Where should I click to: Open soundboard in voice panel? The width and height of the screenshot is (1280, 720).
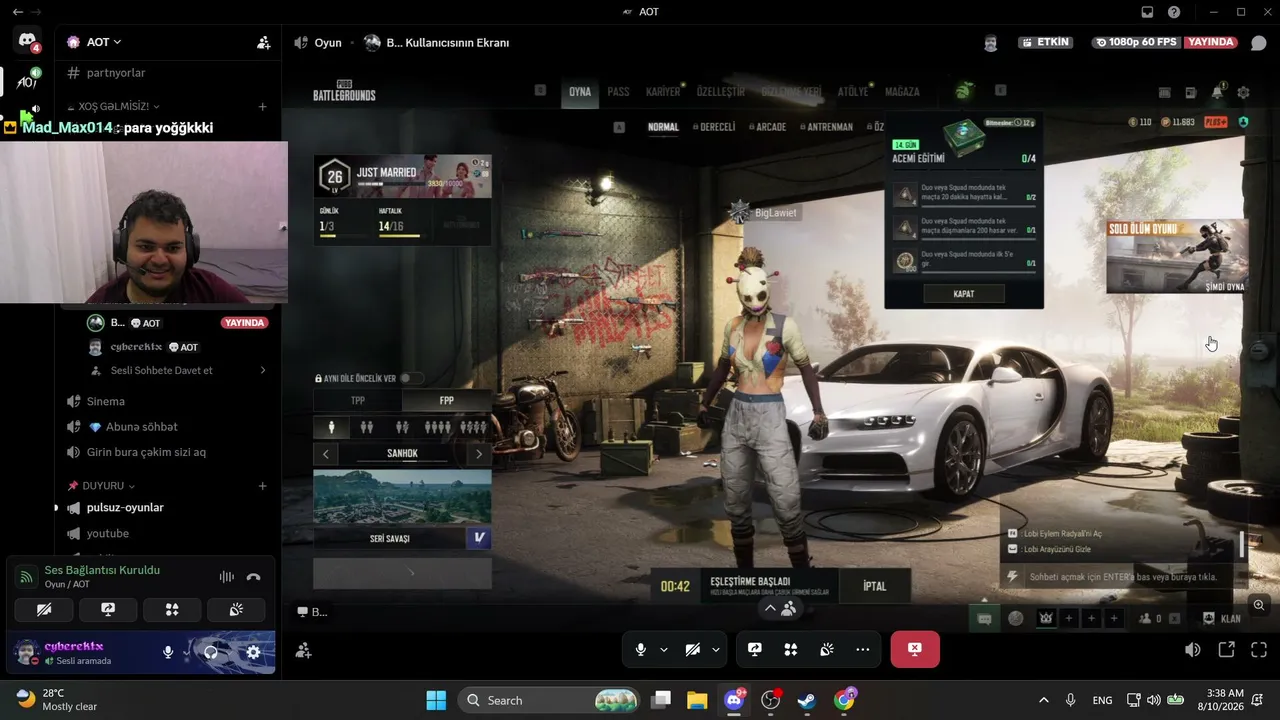coord(236,609)
